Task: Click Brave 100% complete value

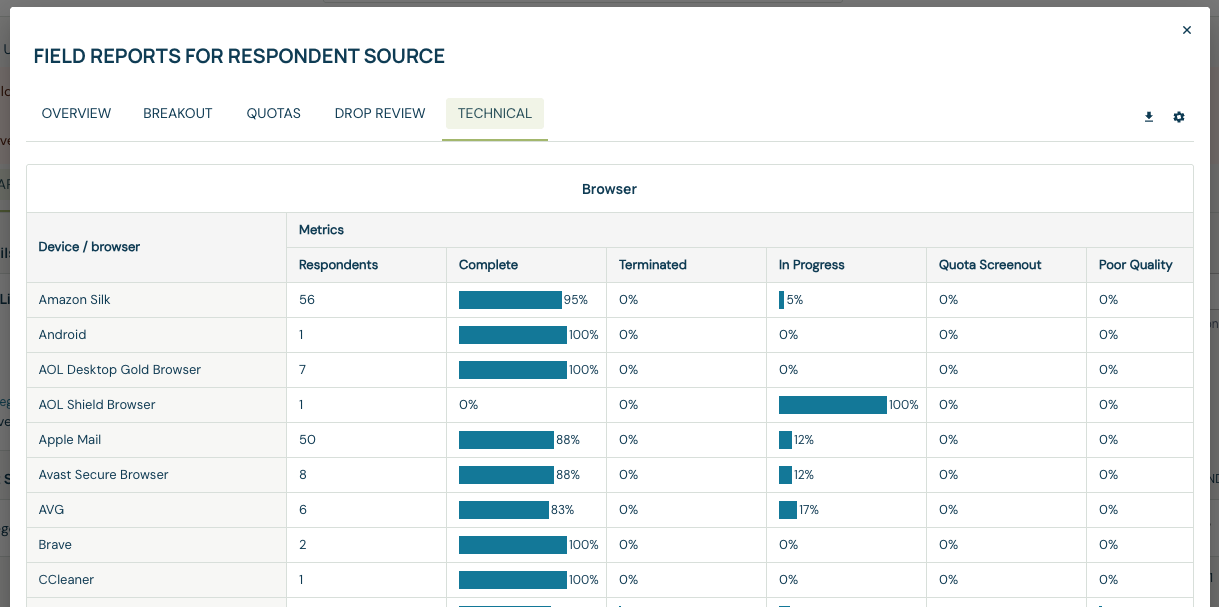Action: click(584, 545)
